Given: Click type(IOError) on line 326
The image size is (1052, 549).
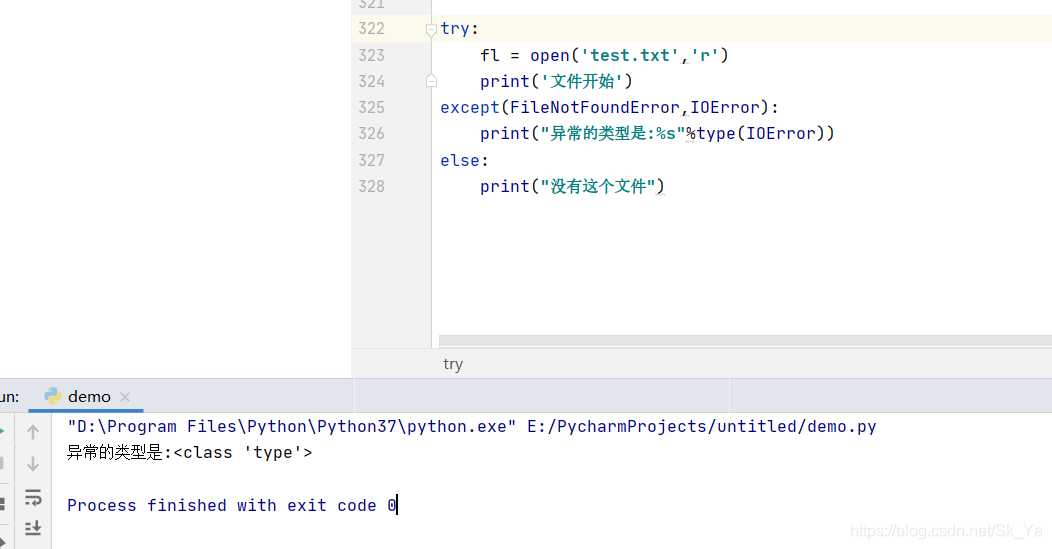Looking at the screenshot, I should tap(761, 134).
